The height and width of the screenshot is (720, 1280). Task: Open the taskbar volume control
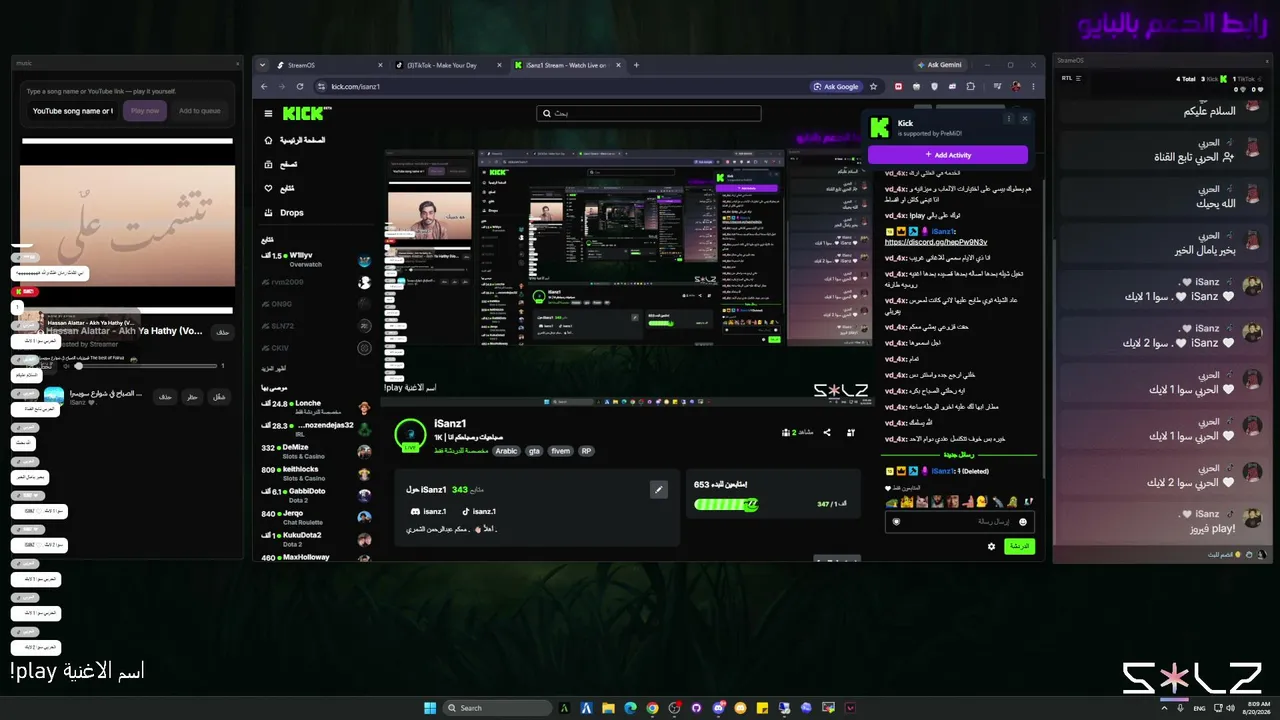(1229, 708)
